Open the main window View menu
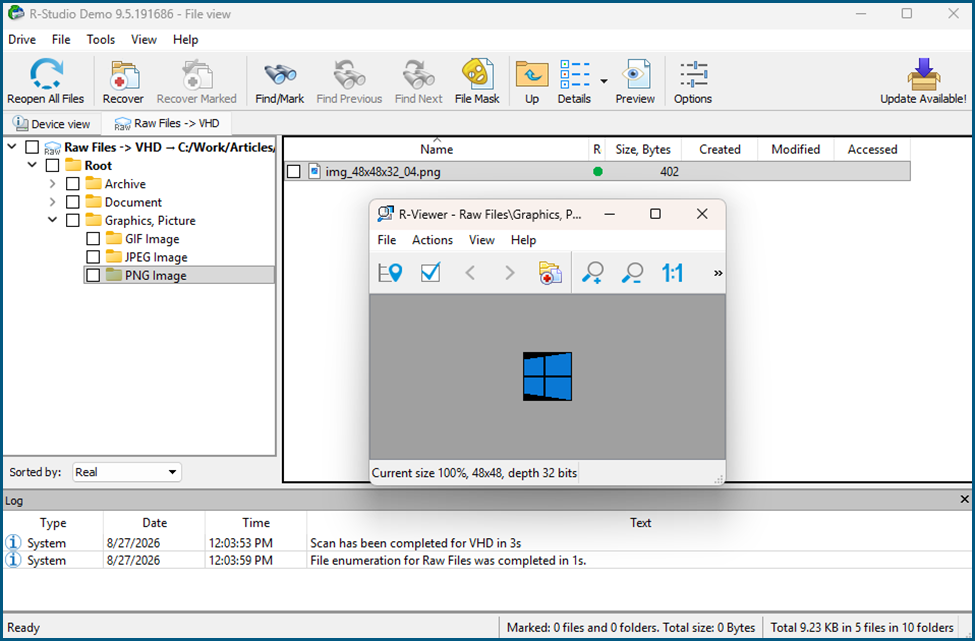 144,39
